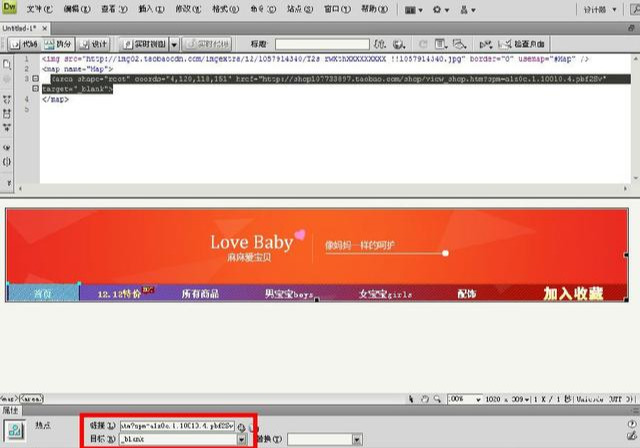Click the Dreamweaver Dw logo icon
The width and height of the screenshot is (640, 448).
coord(9,8)
